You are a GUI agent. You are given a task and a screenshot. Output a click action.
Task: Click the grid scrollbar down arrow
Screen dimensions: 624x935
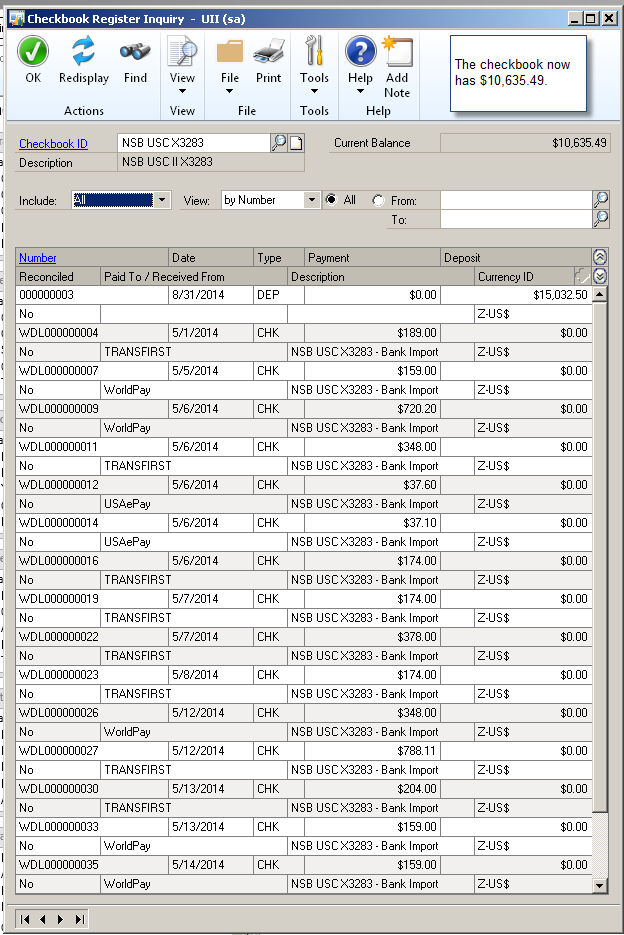(600, 886)
